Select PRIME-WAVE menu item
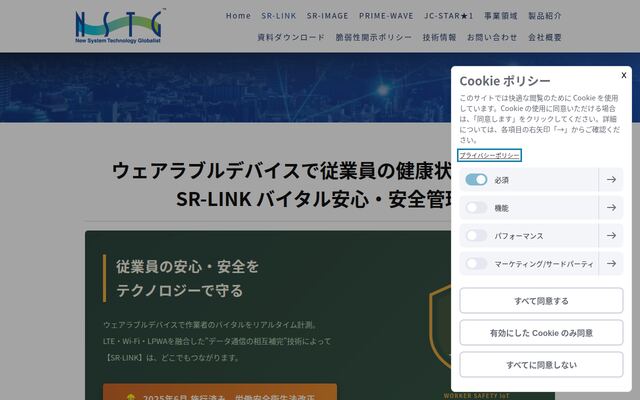This screenshot has width=640, height=400. (x=386, y=16)
